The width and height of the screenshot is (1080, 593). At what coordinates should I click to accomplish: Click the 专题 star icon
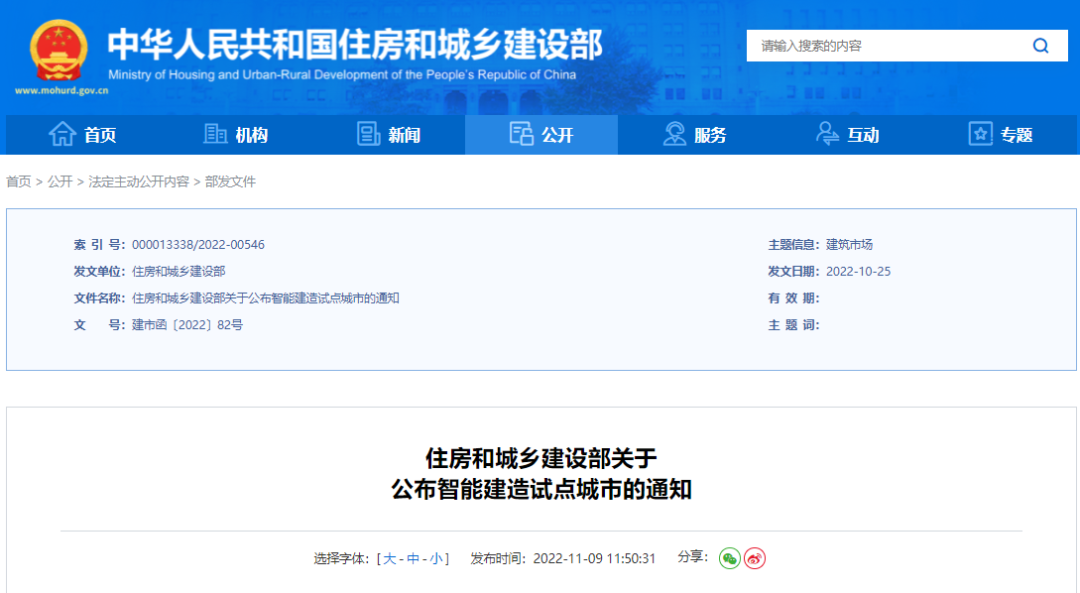click(x=979, y=134)
